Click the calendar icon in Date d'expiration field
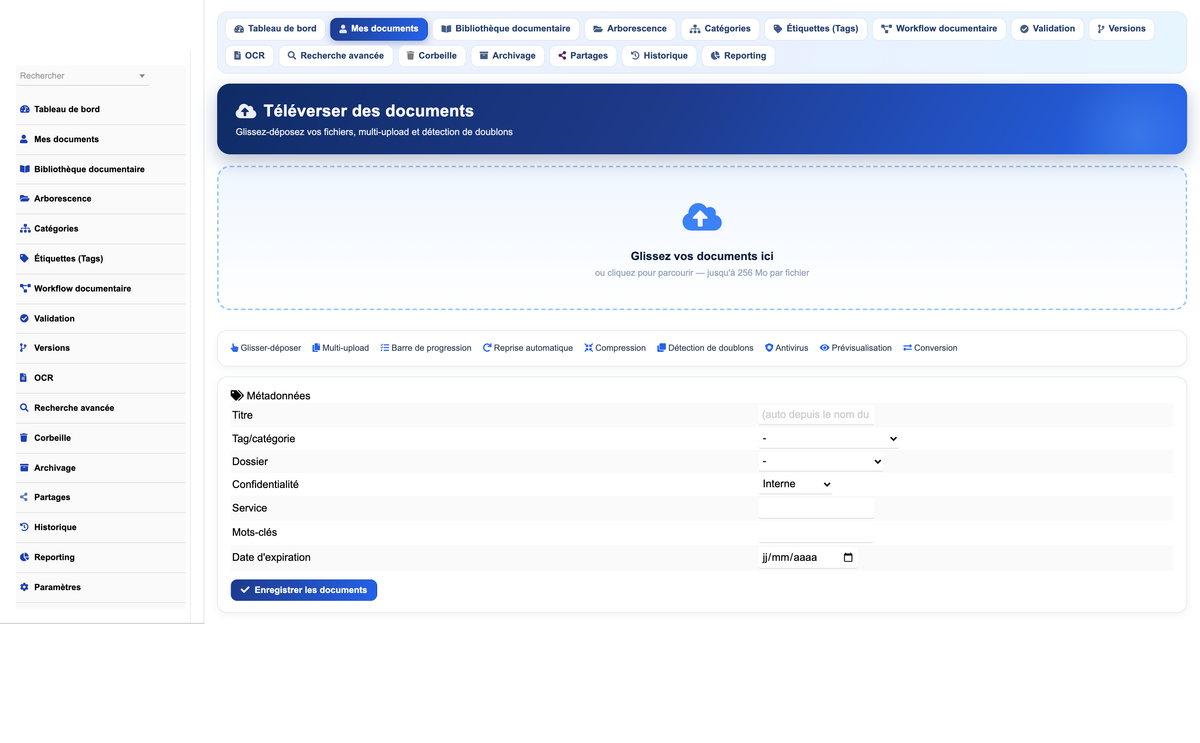 point(848,558)
